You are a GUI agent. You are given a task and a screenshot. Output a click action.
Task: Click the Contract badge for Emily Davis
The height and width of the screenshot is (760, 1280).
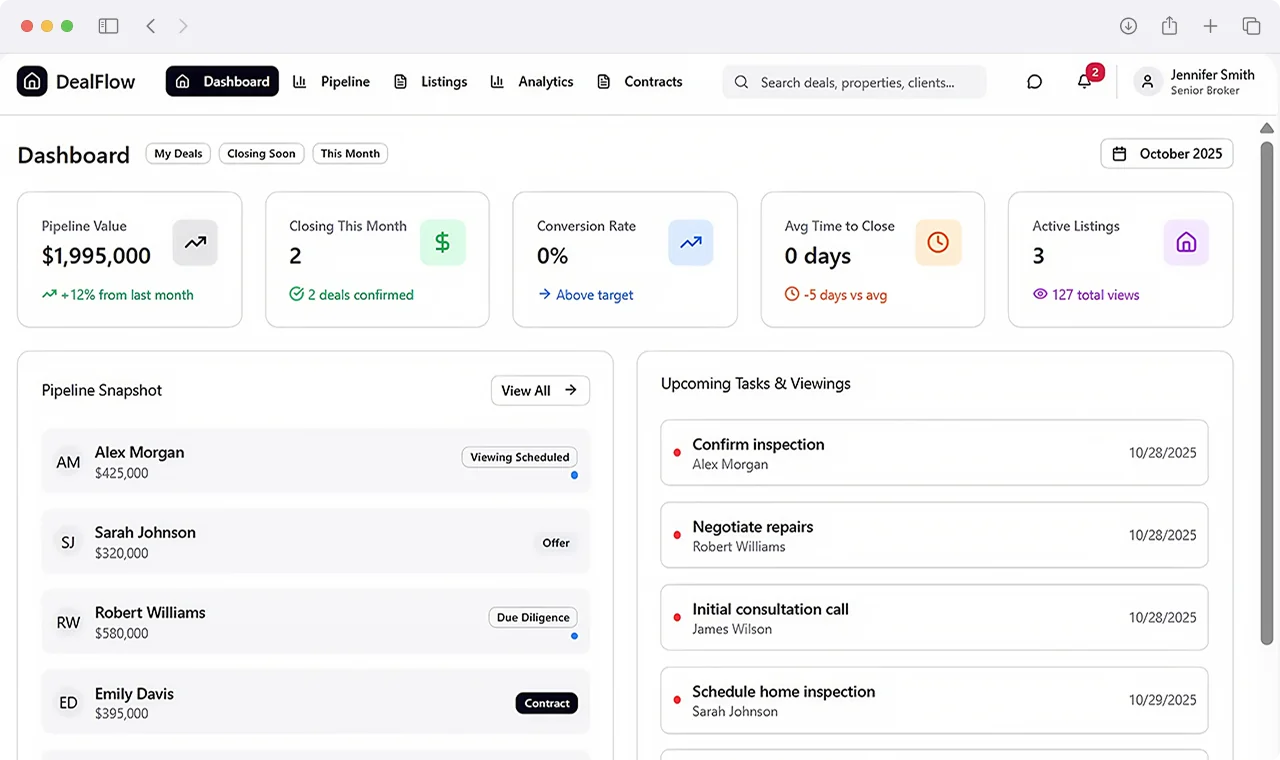[x=547, y=703]
